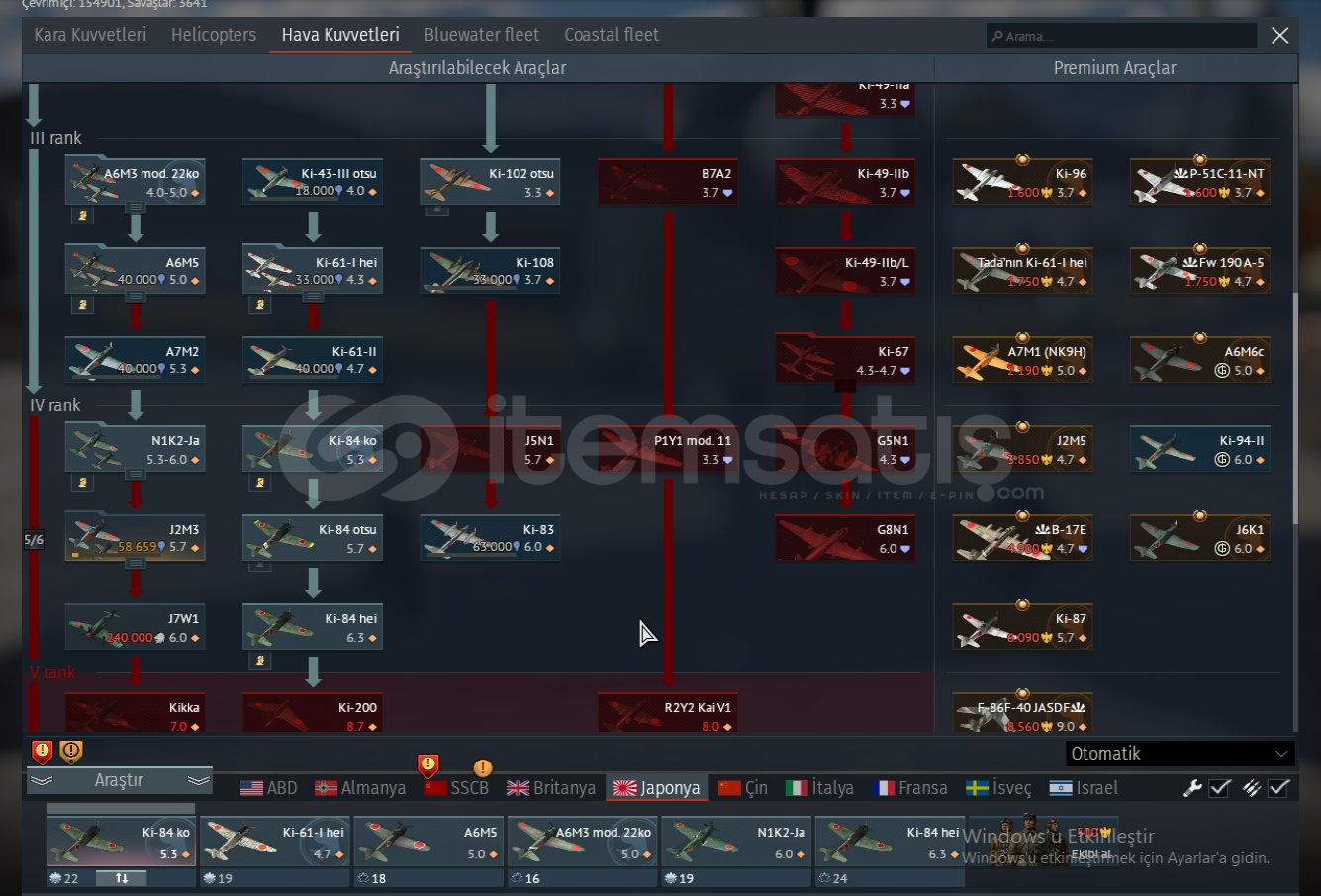
Task: Open the B-17E premium bomber card
Action: click(1022, 538)
